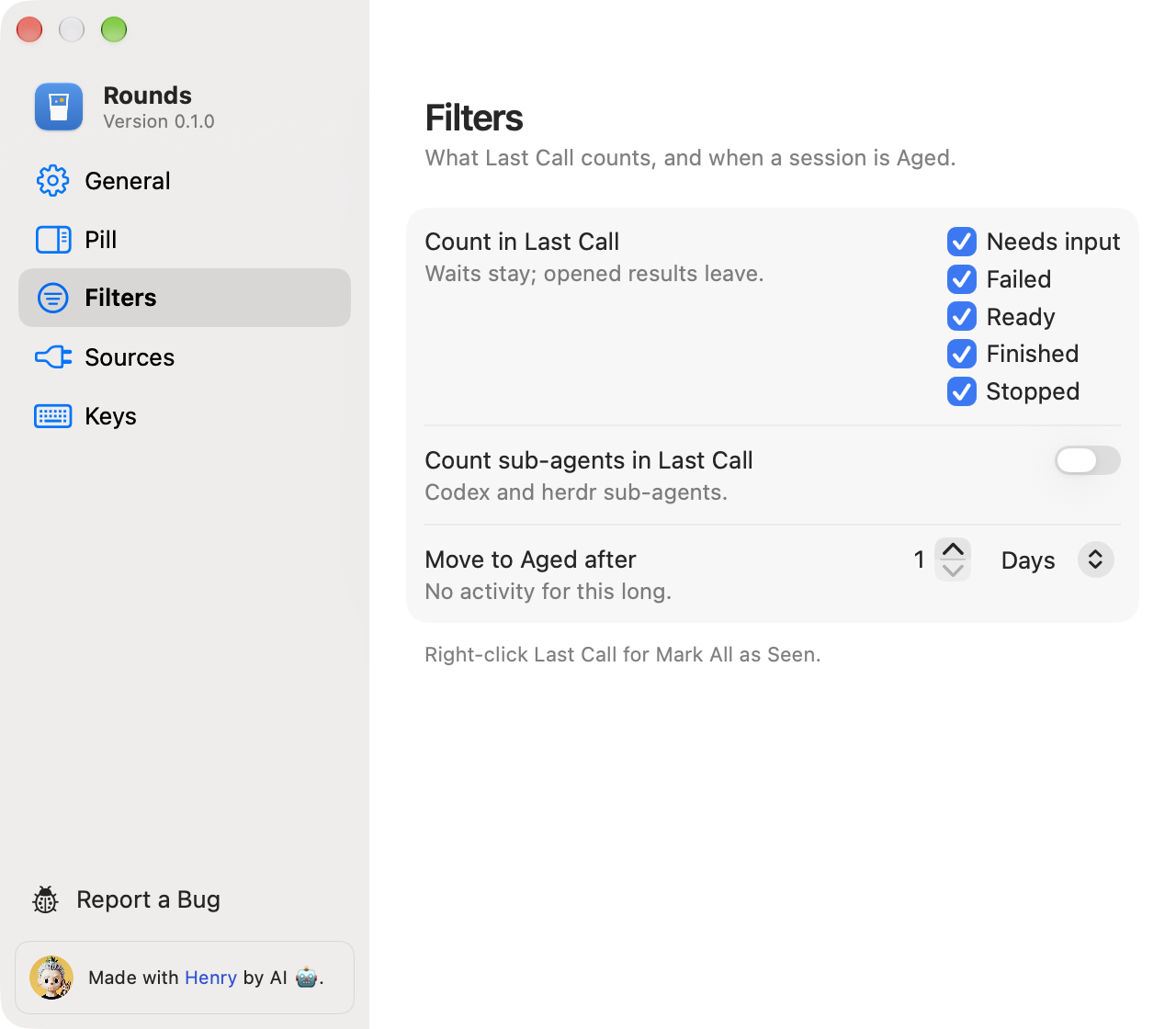Click 'Codex and herdr sub-agents.' text
The height and width of the screenshot is (1029, 1176).
[x=576, y=492]
